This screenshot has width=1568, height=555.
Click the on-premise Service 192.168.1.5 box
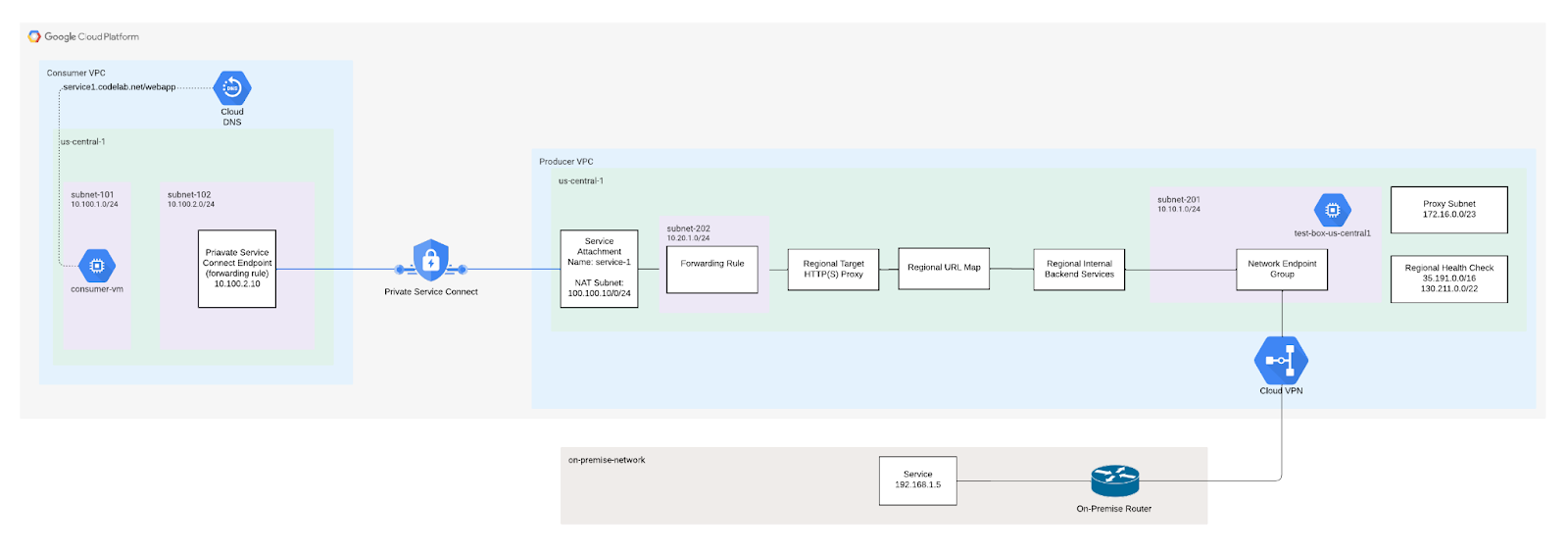pyautogui.click(x=917, y=480)
